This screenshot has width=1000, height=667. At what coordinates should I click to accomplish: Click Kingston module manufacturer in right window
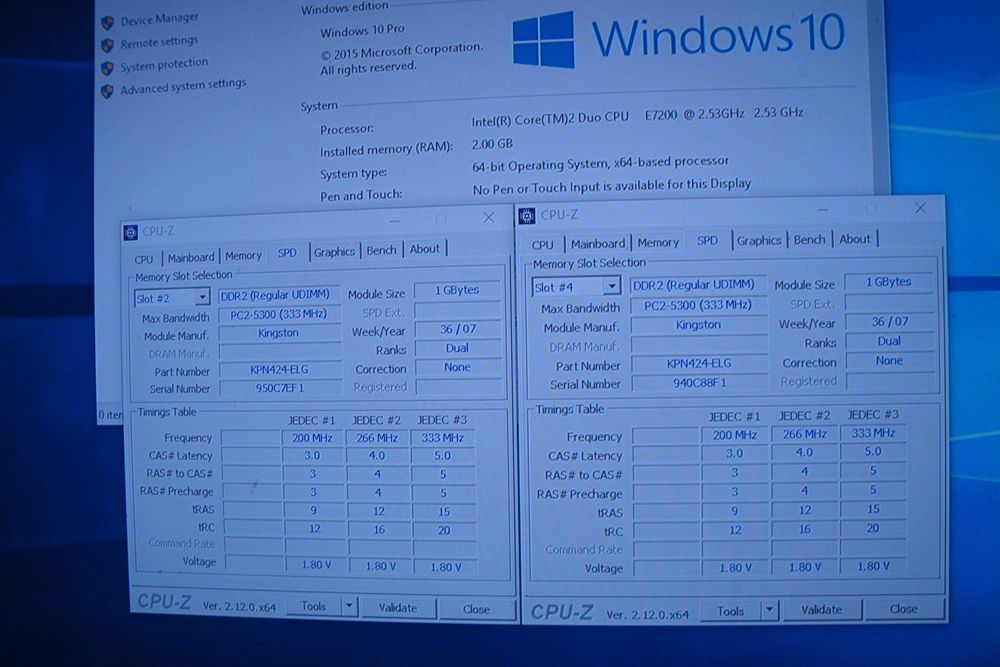tap(698, 325)
